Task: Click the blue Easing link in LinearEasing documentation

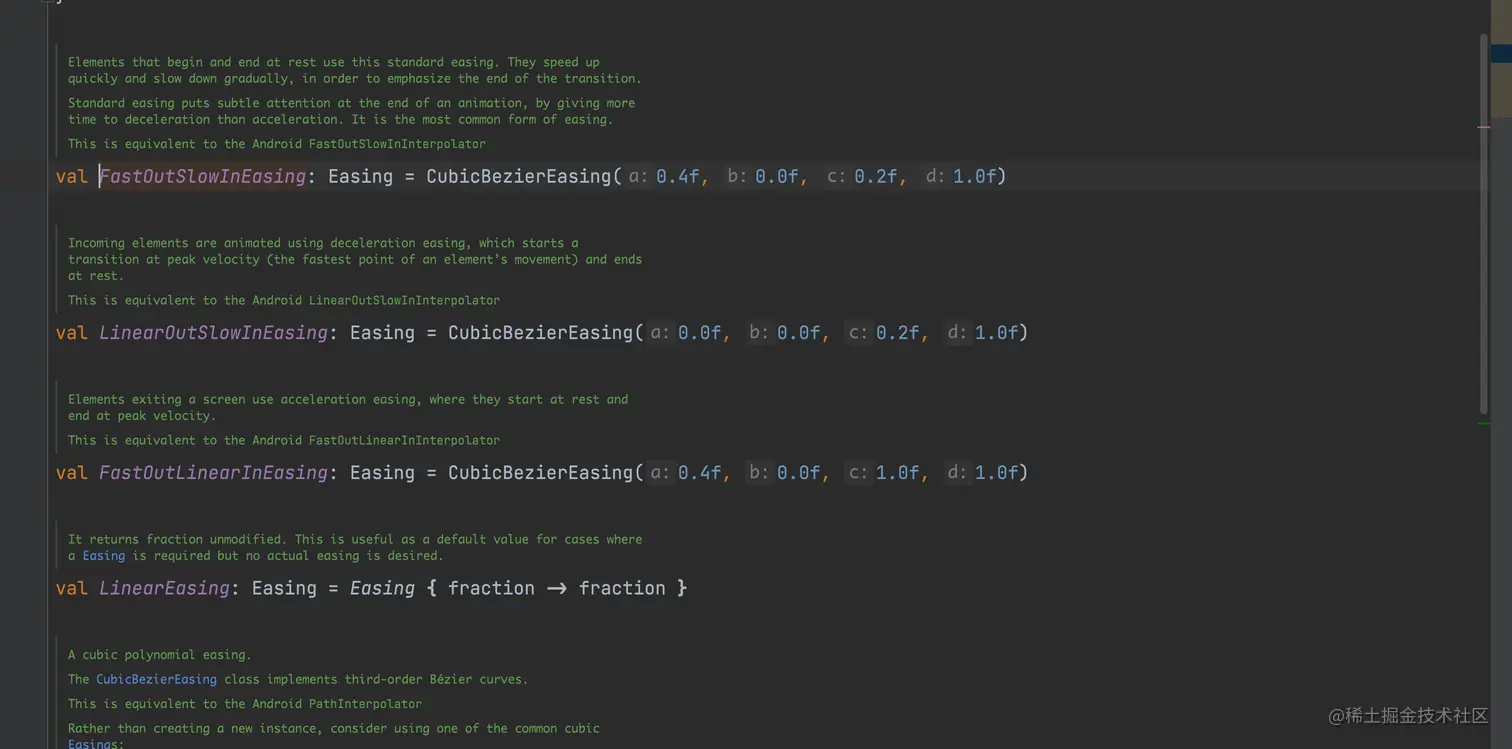Action: tap(104, 556)
